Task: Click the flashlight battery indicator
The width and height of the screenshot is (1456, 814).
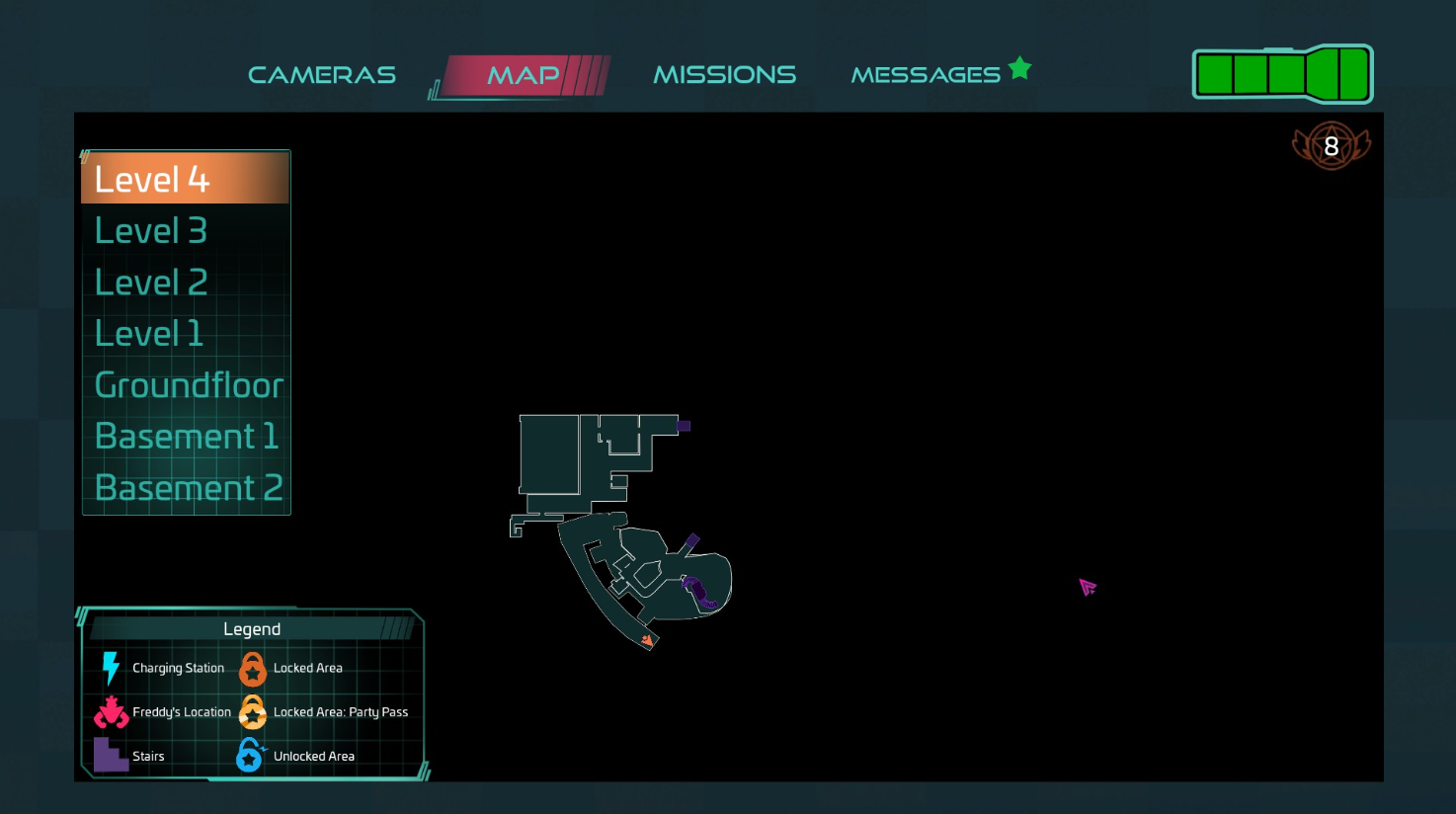Action: (x=1282, y=74)
